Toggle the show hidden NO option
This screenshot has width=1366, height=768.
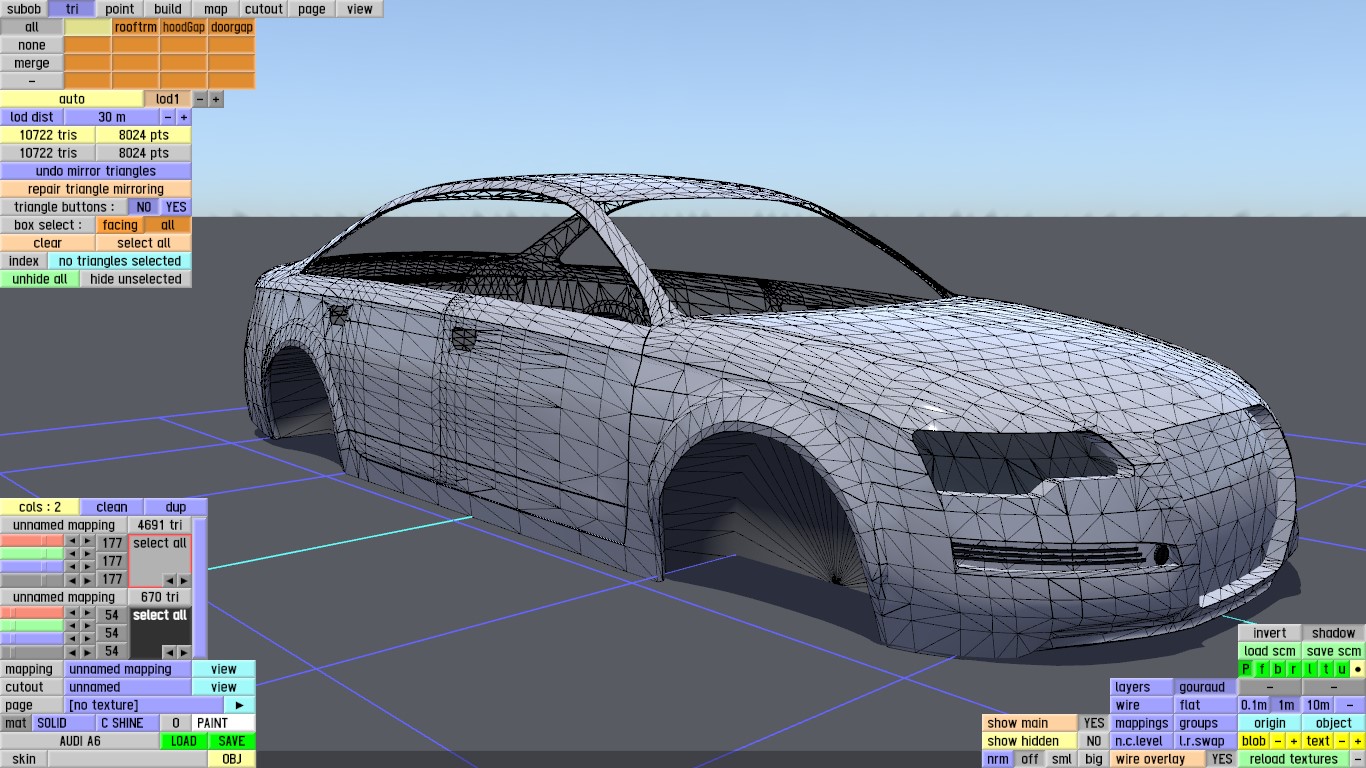click(1094, 741)
